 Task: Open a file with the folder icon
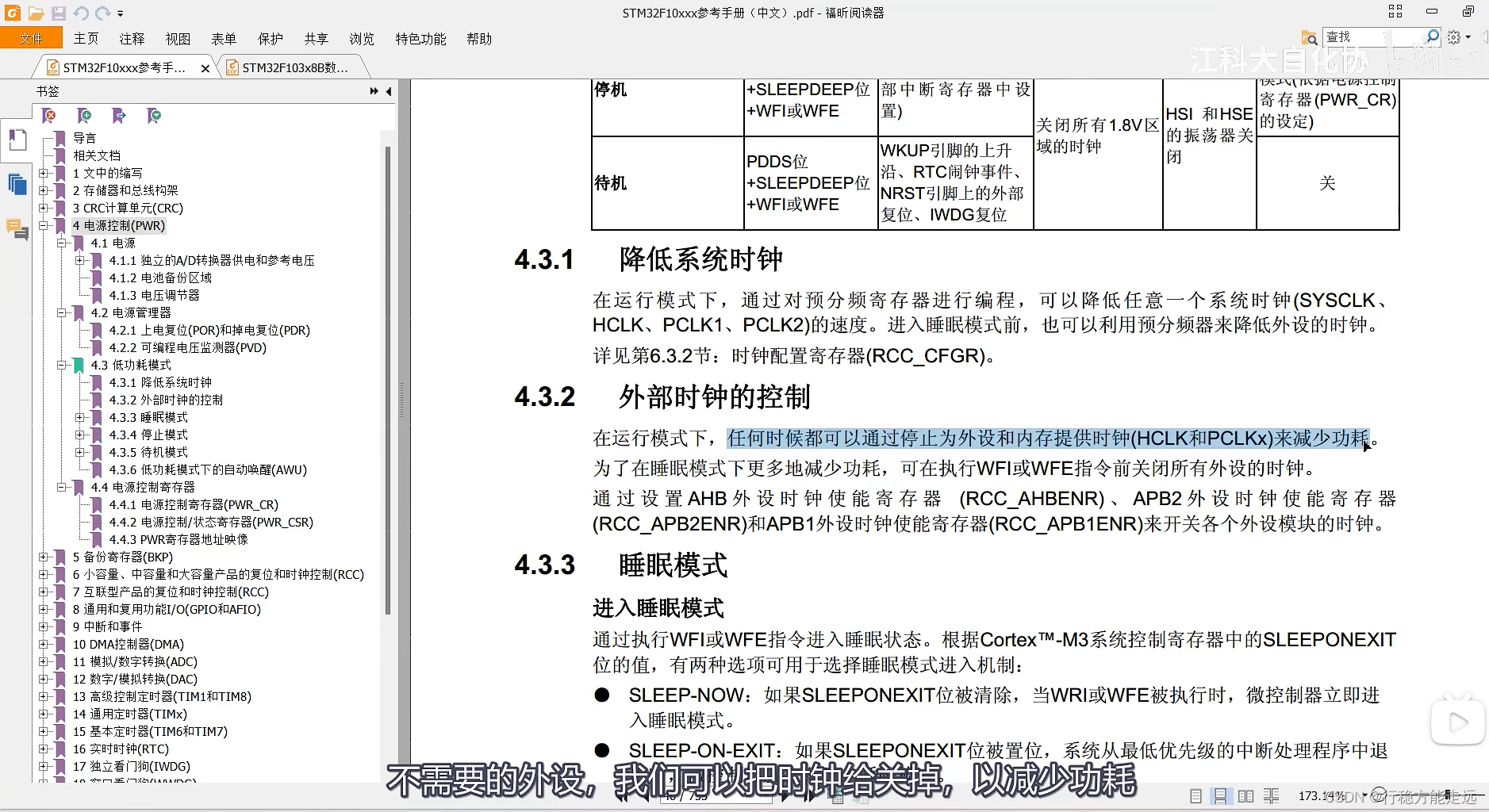point(36,13)
